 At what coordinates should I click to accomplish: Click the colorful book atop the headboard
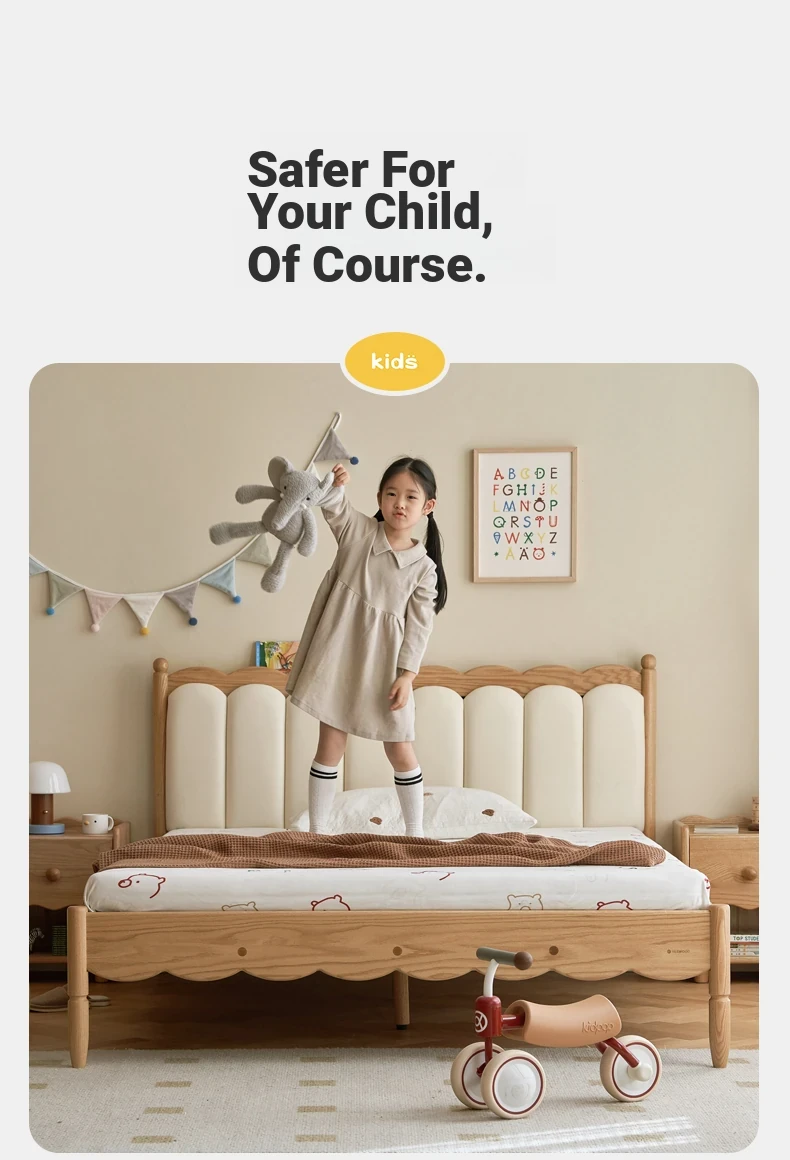276,655
